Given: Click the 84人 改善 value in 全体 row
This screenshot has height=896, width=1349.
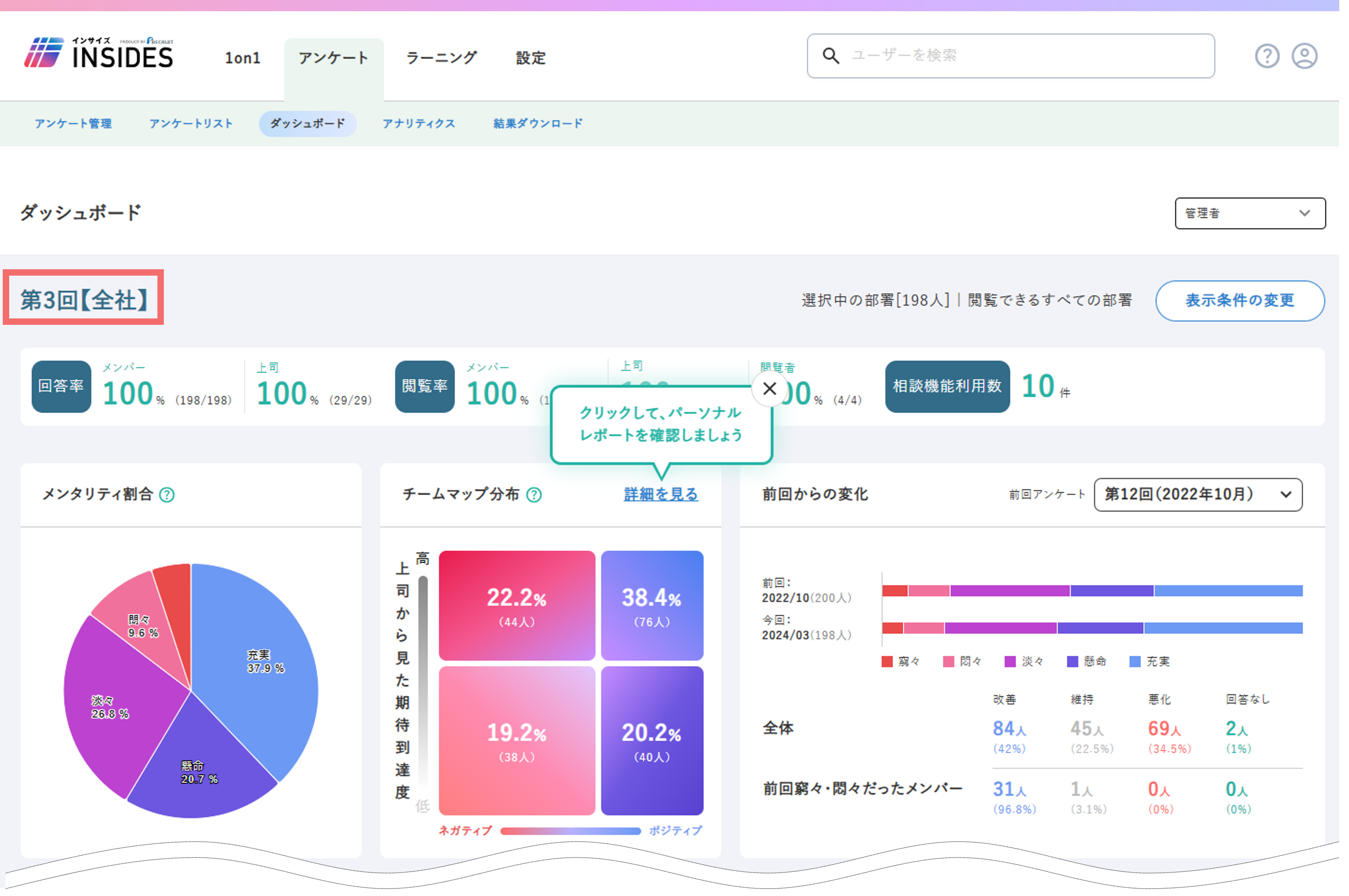Looking at the screenshot, I should pos(1009,729).
